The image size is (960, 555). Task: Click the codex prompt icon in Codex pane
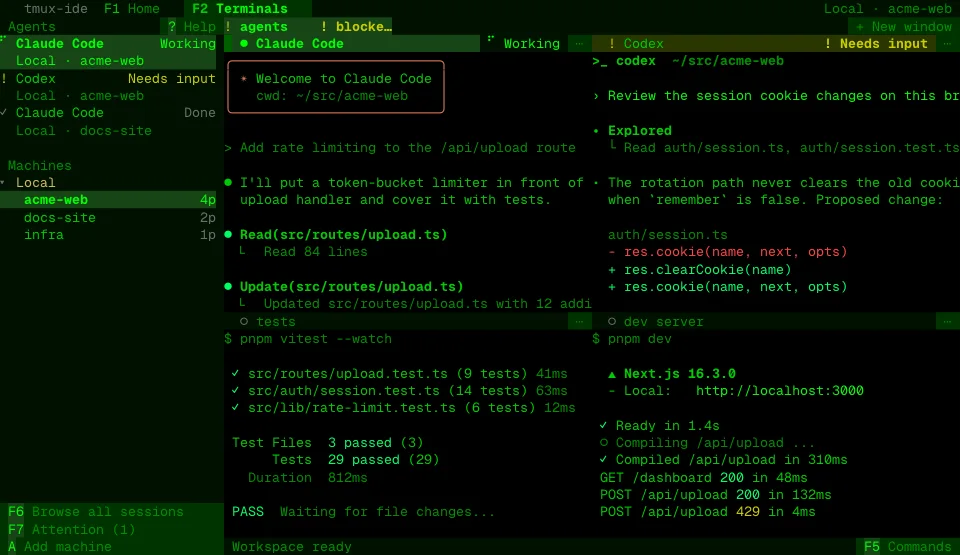[x=599, y=61]
